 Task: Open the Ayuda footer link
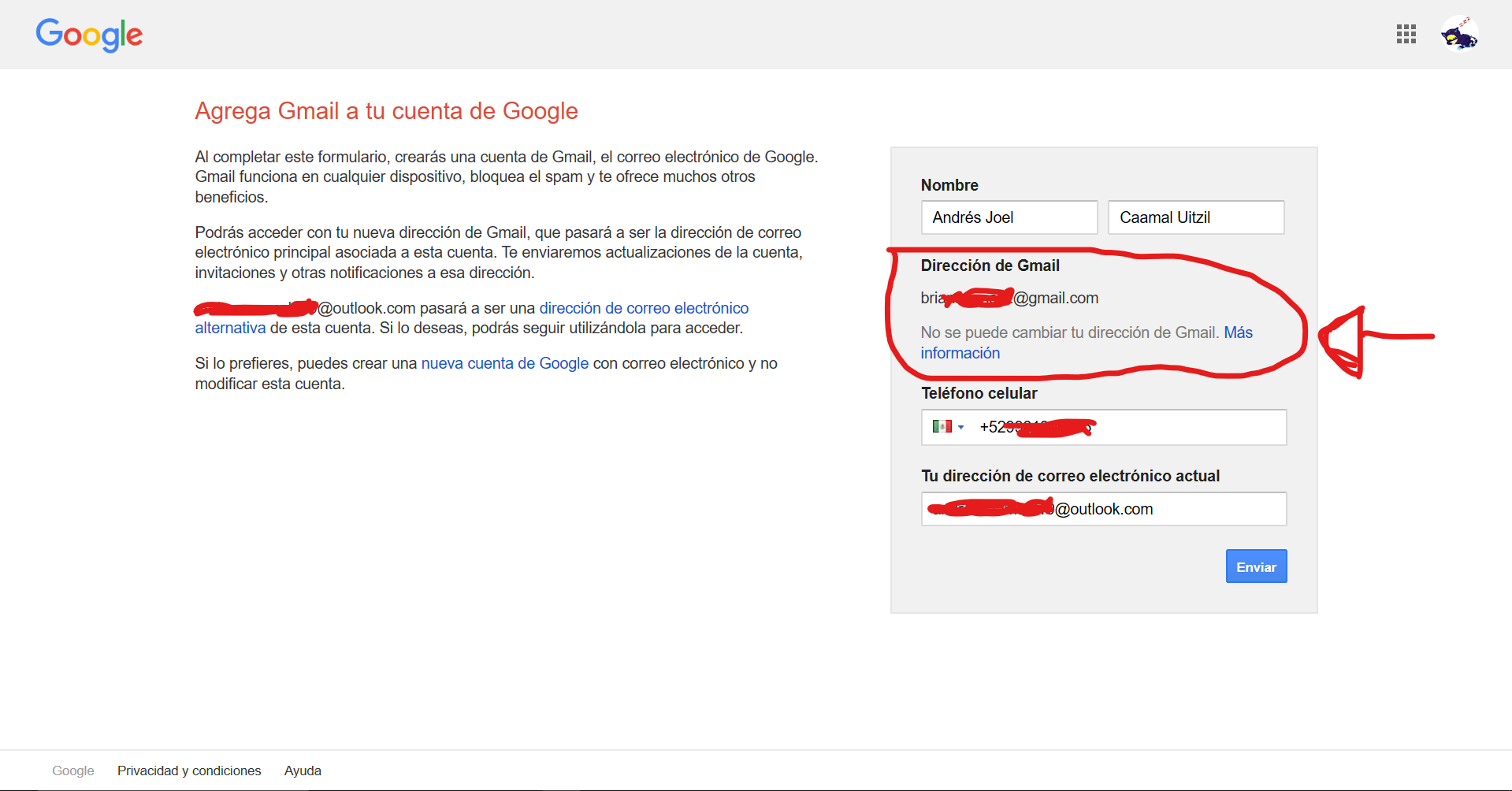[303, 771]
